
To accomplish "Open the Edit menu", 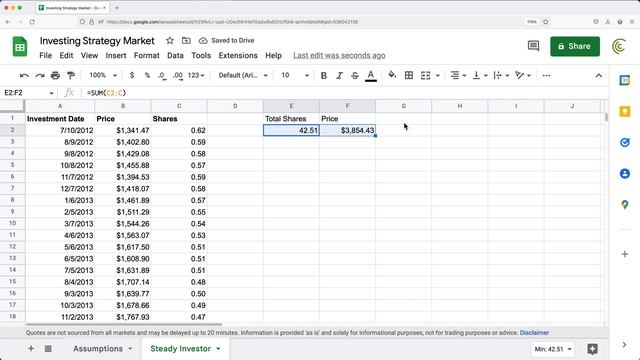I will [x=66, y=56].
